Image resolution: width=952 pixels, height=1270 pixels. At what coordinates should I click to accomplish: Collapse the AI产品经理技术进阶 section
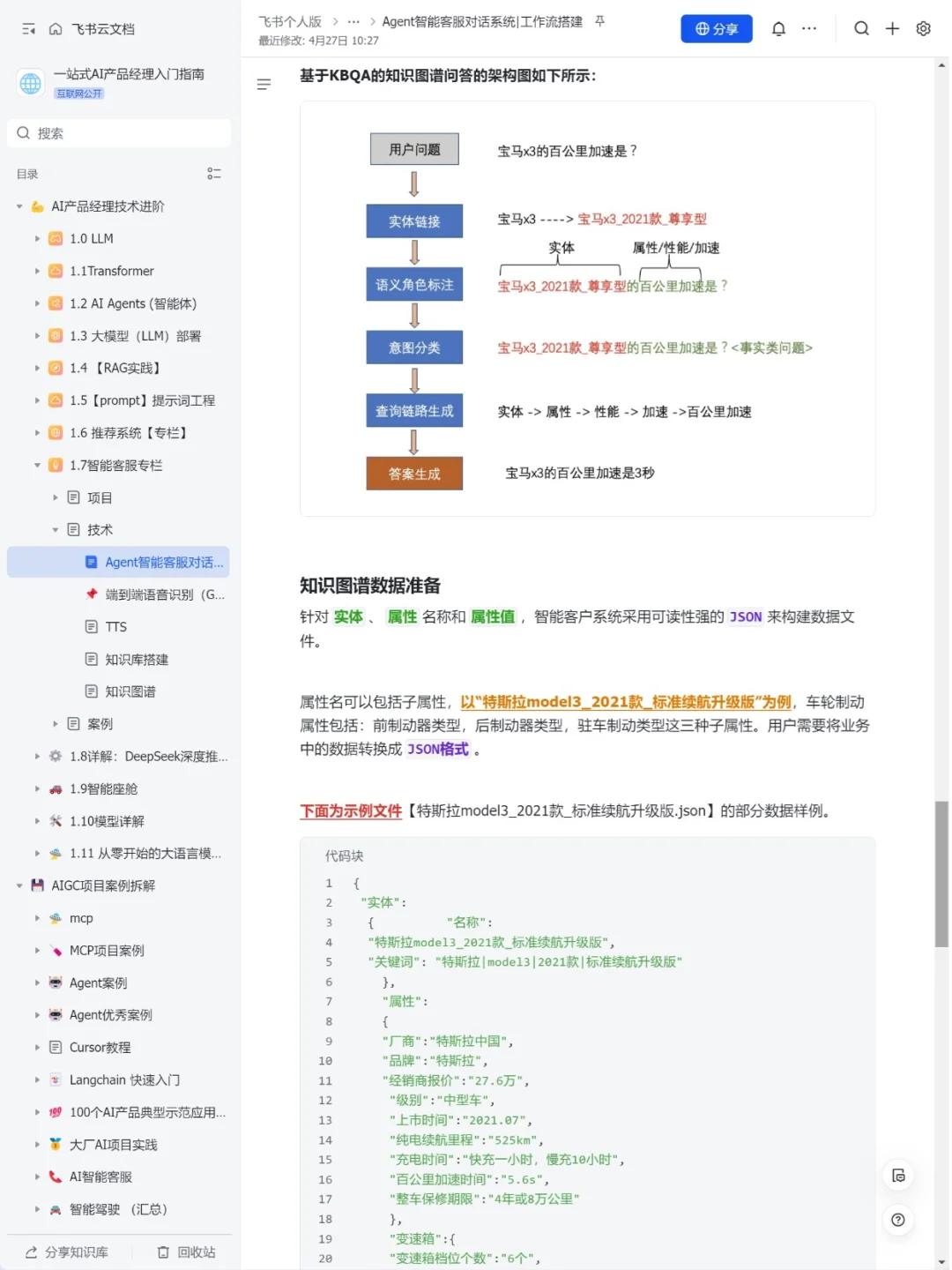(x=19, y=206)
